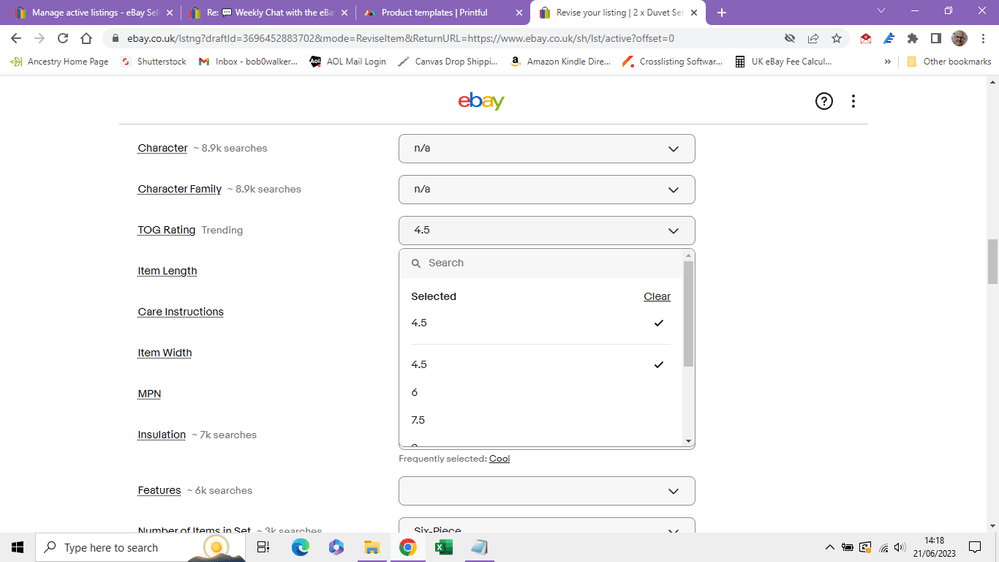Open the Chrome profile avatar

point(959,38)
